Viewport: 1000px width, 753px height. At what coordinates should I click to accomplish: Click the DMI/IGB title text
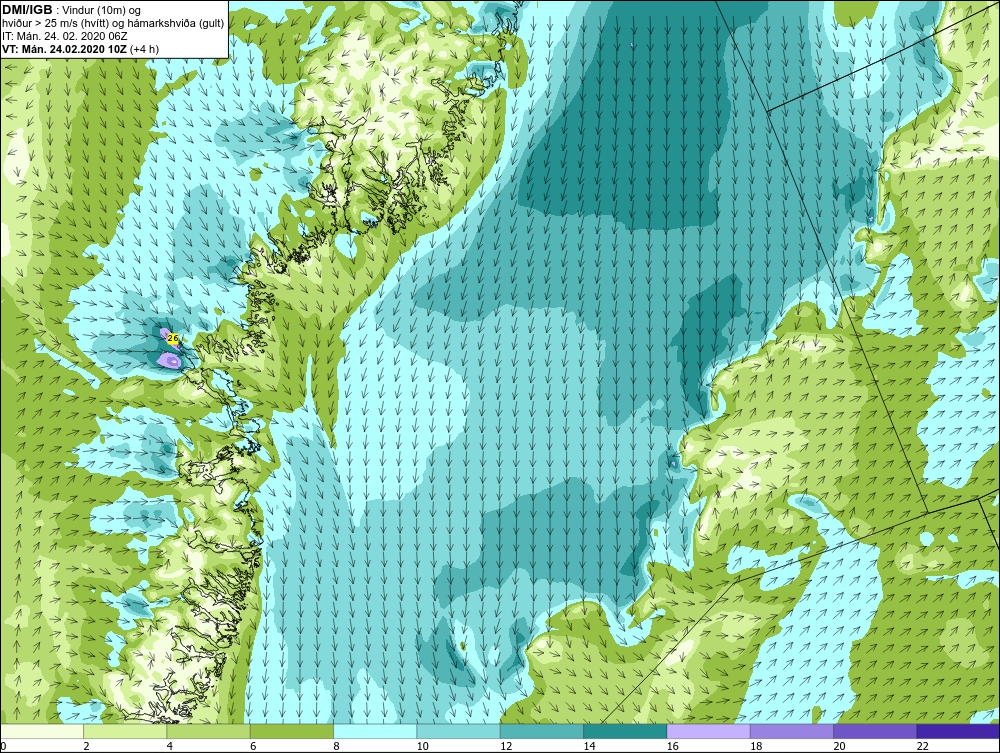point(27,10)
